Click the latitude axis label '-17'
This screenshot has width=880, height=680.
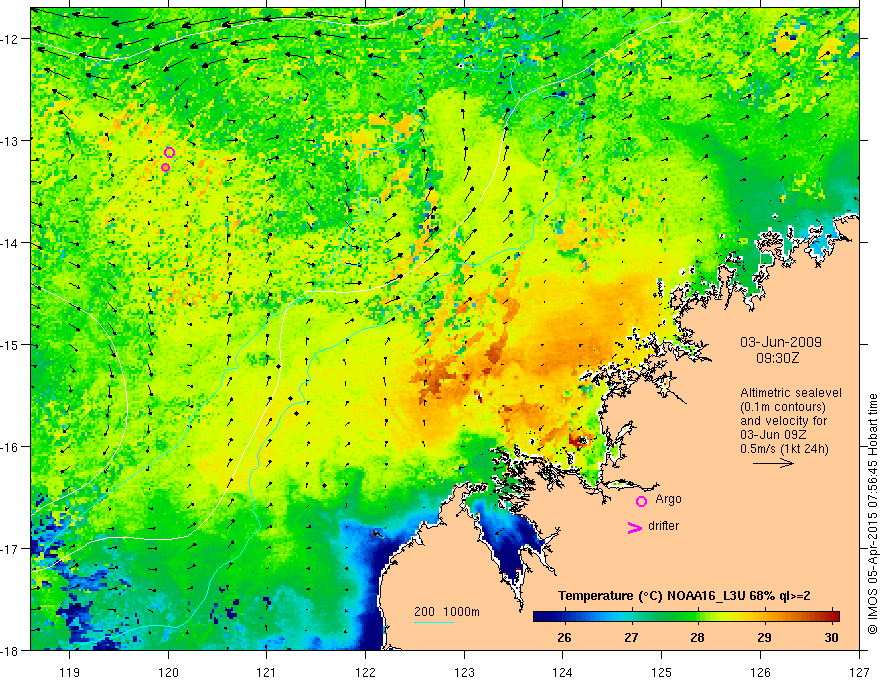click(x=11, y=548)
